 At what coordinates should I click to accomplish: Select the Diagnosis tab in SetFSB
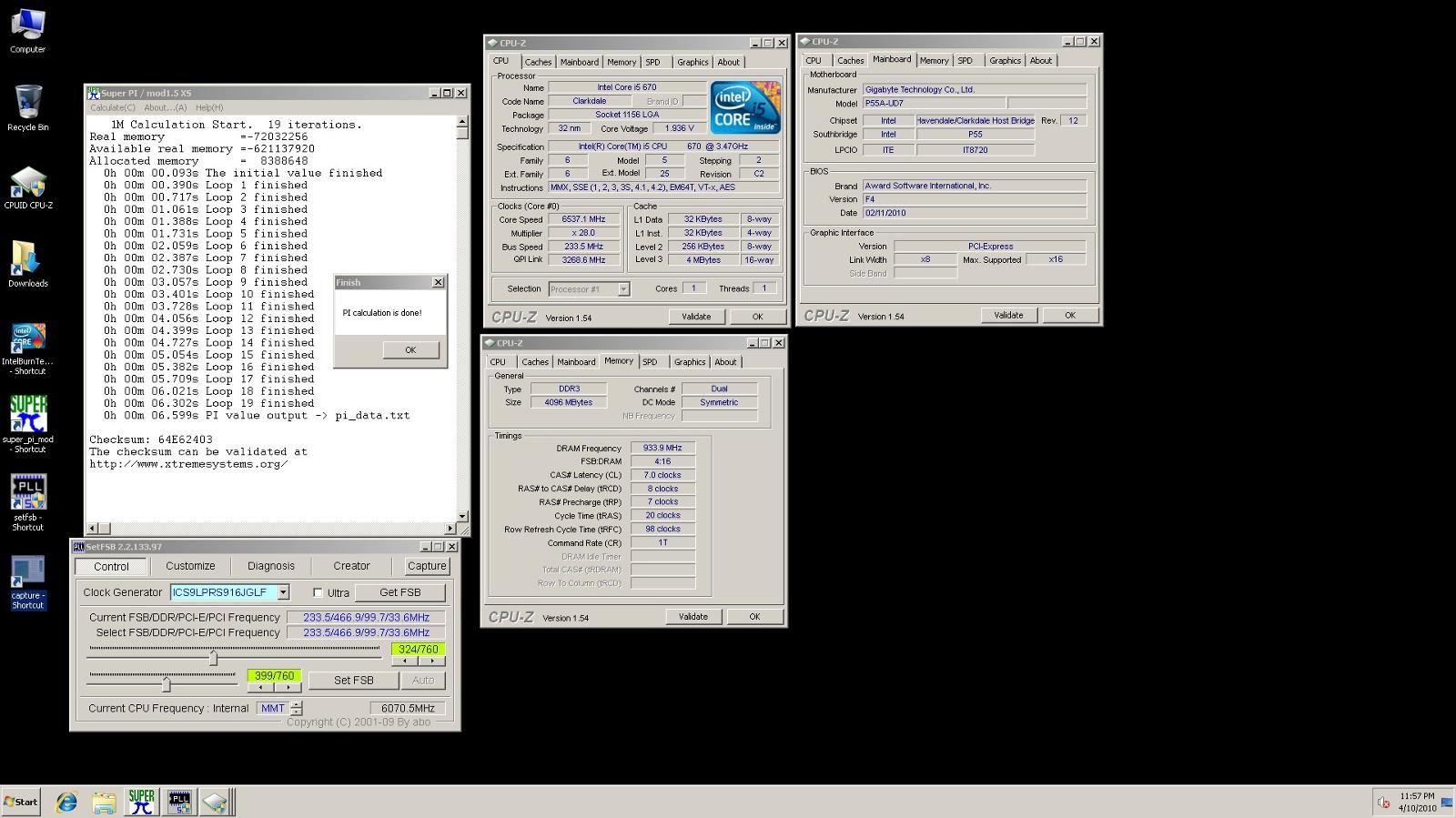[x=271, y=566]
